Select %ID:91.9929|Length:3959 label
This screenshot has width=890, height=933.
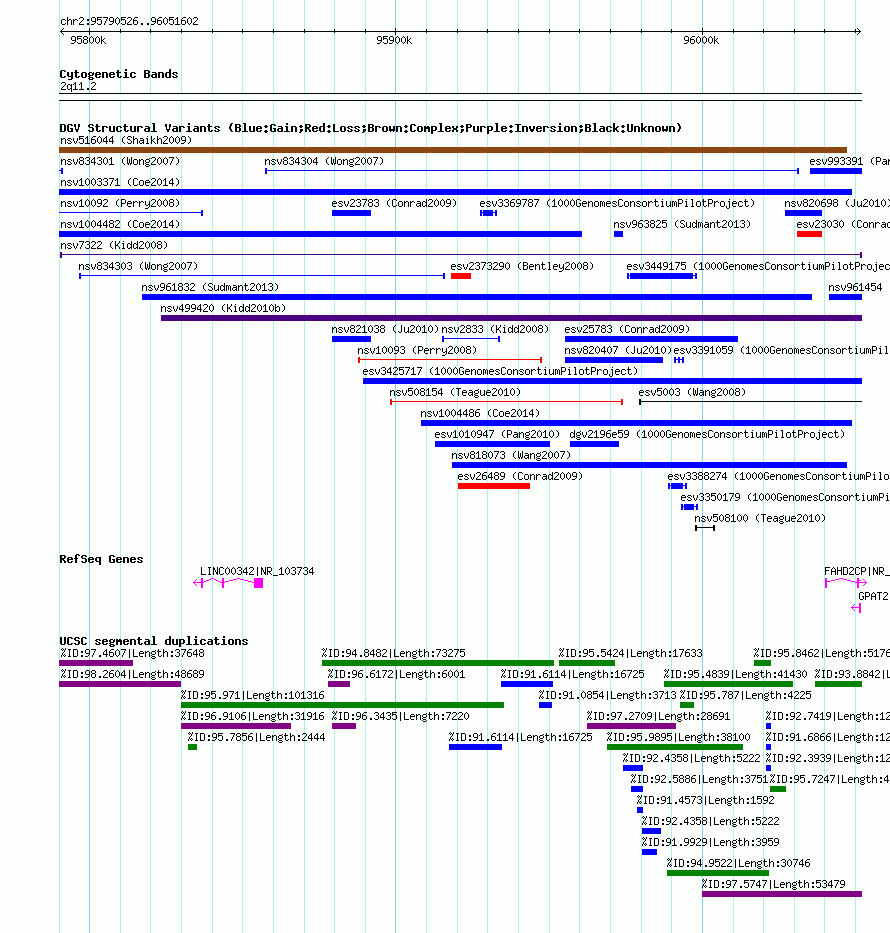pyautogui.click(x=710, y=843)
